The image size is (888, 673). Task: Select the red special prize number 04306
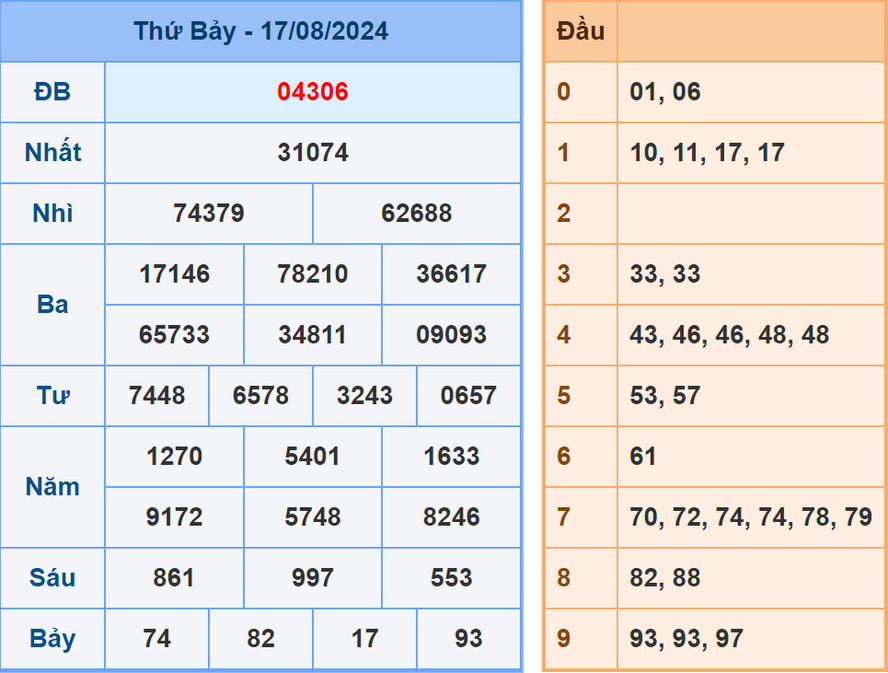pos(313,92)
